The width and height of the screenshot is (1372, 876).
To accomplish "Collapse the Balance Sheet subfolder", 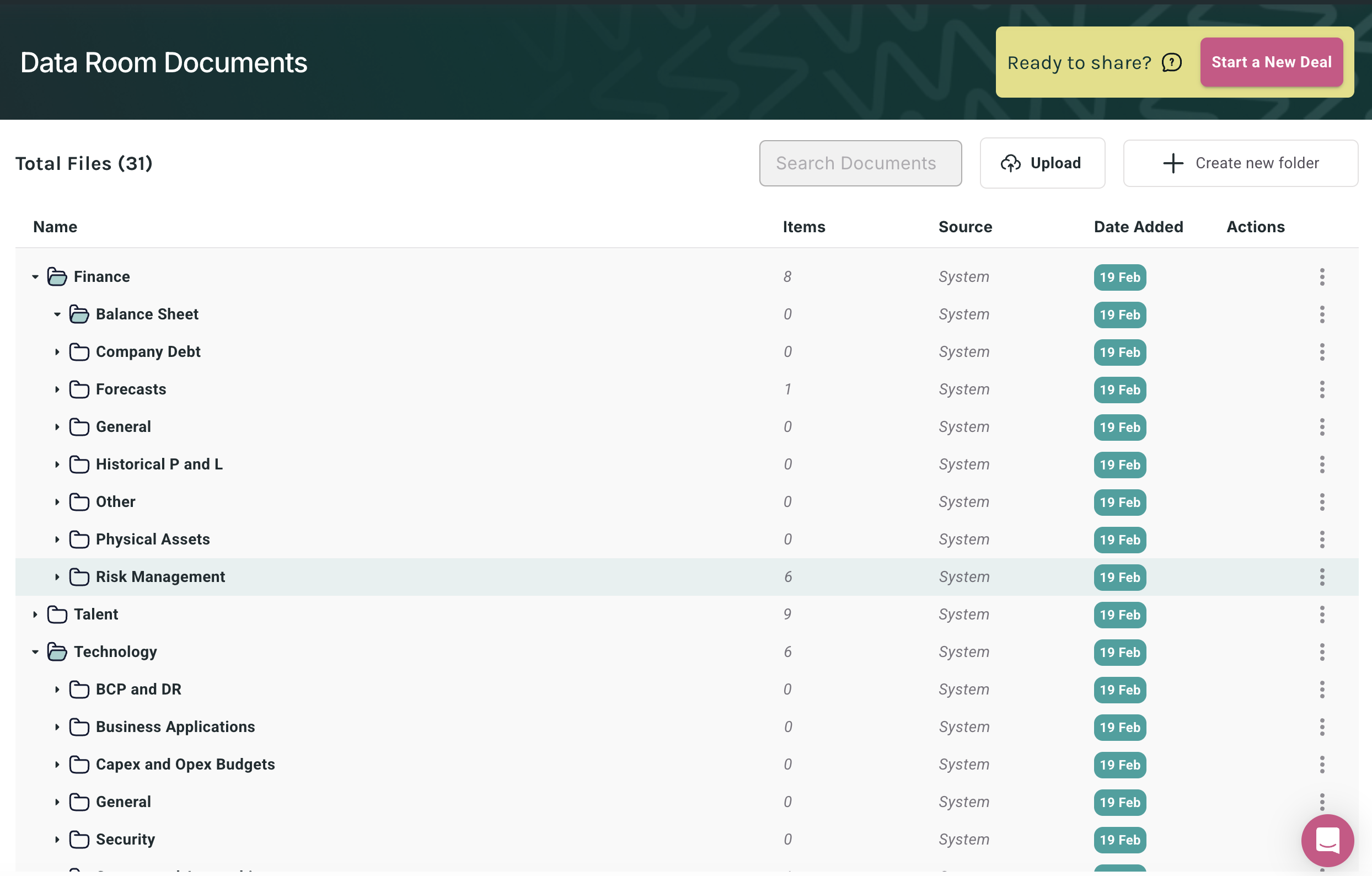I will coord(57,314).
